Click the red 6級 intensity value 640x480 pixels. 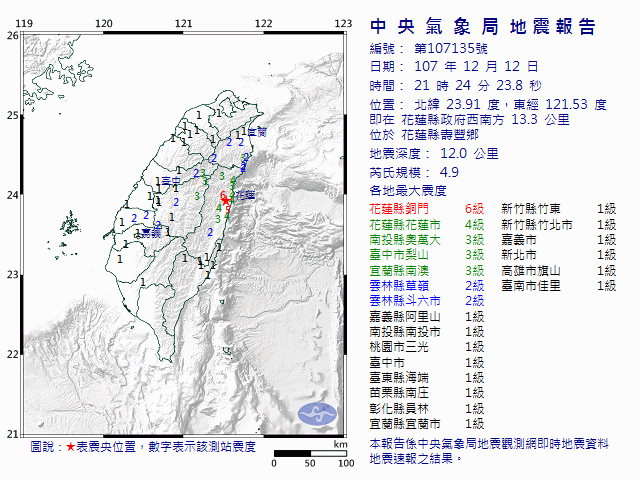click(474, 209)
